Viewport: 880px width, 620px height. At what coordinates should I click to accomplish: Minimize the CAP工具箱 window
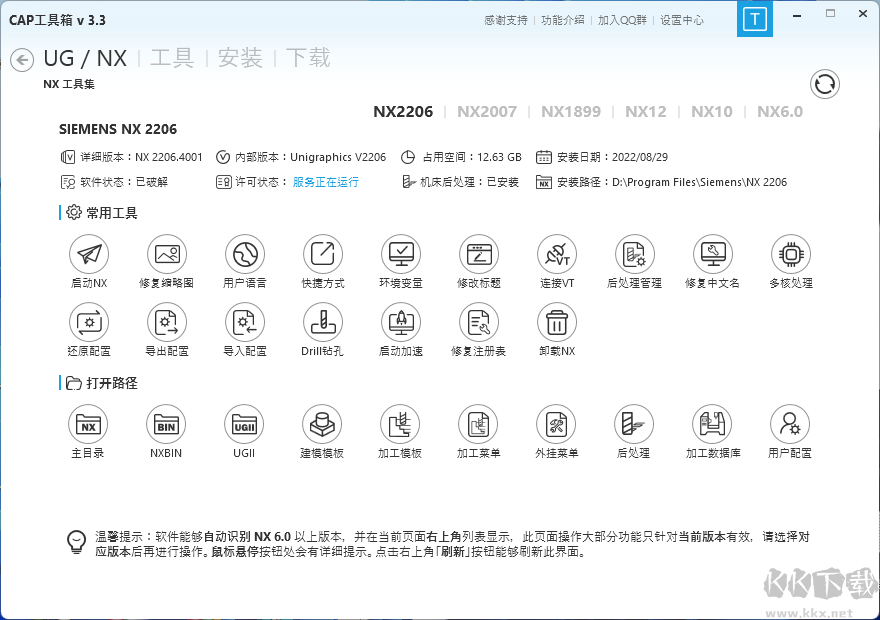797,15
